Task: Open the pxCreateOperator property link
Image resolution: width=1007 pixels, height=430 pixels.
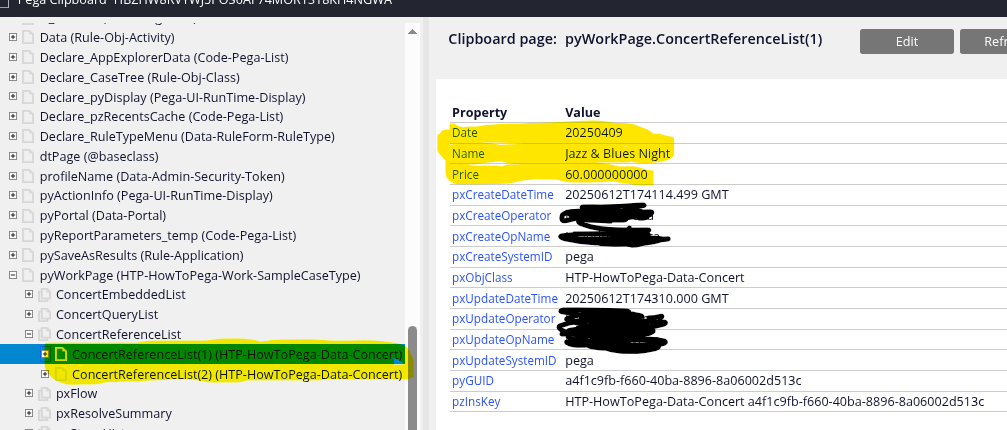Action: [502, 216]
